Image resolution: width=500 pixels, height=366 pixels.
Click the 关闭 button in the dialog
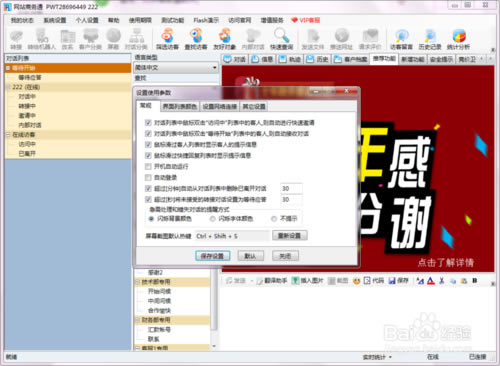(x=285, y=256)
